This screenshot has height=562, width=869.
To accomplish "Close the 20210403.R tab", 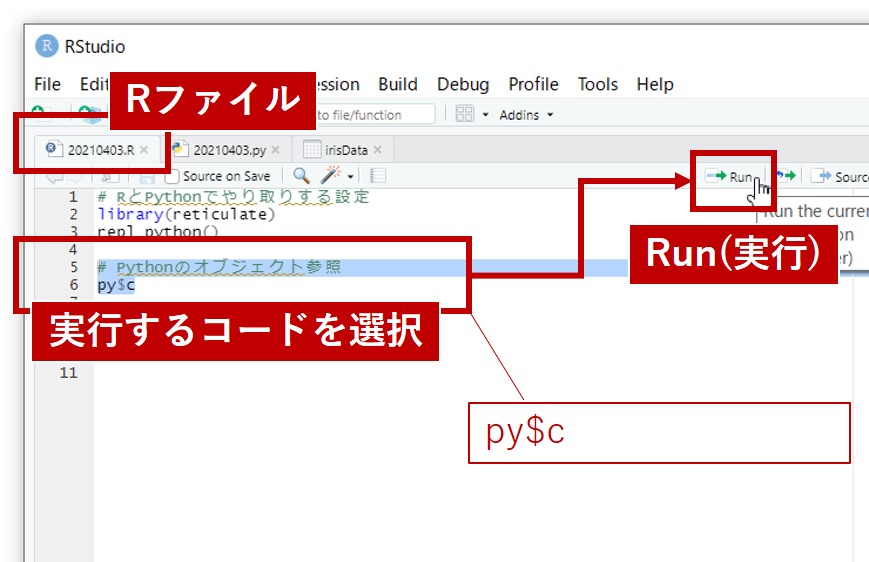I will tap(144, 150).
